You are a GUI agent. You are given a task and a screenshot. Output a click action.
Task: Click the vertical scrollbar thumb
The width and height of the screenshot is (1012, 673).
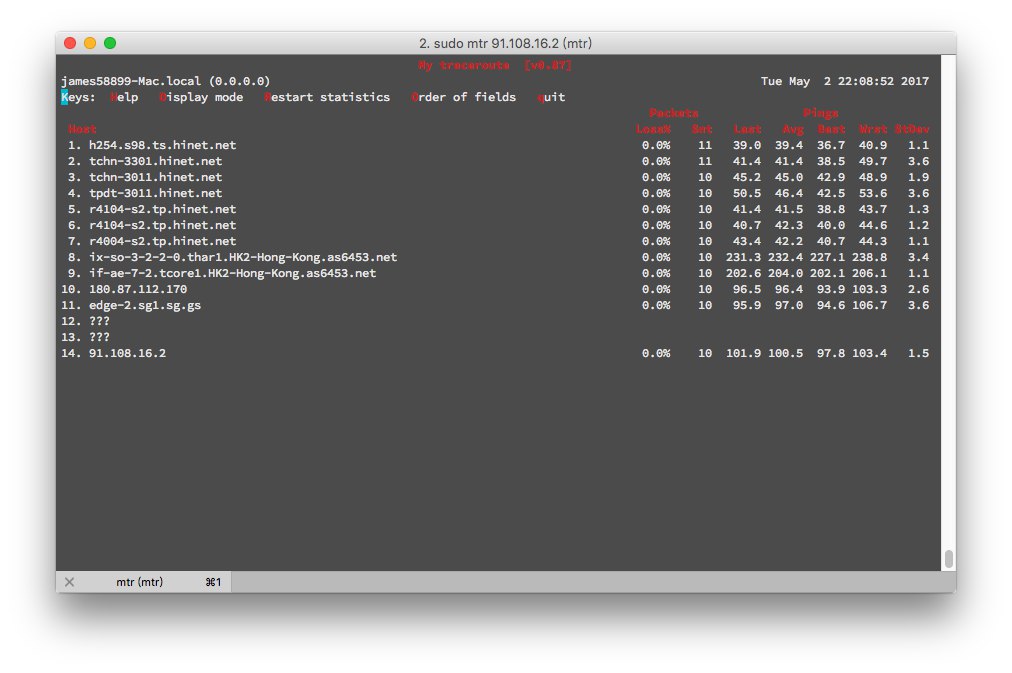[948, 558]
